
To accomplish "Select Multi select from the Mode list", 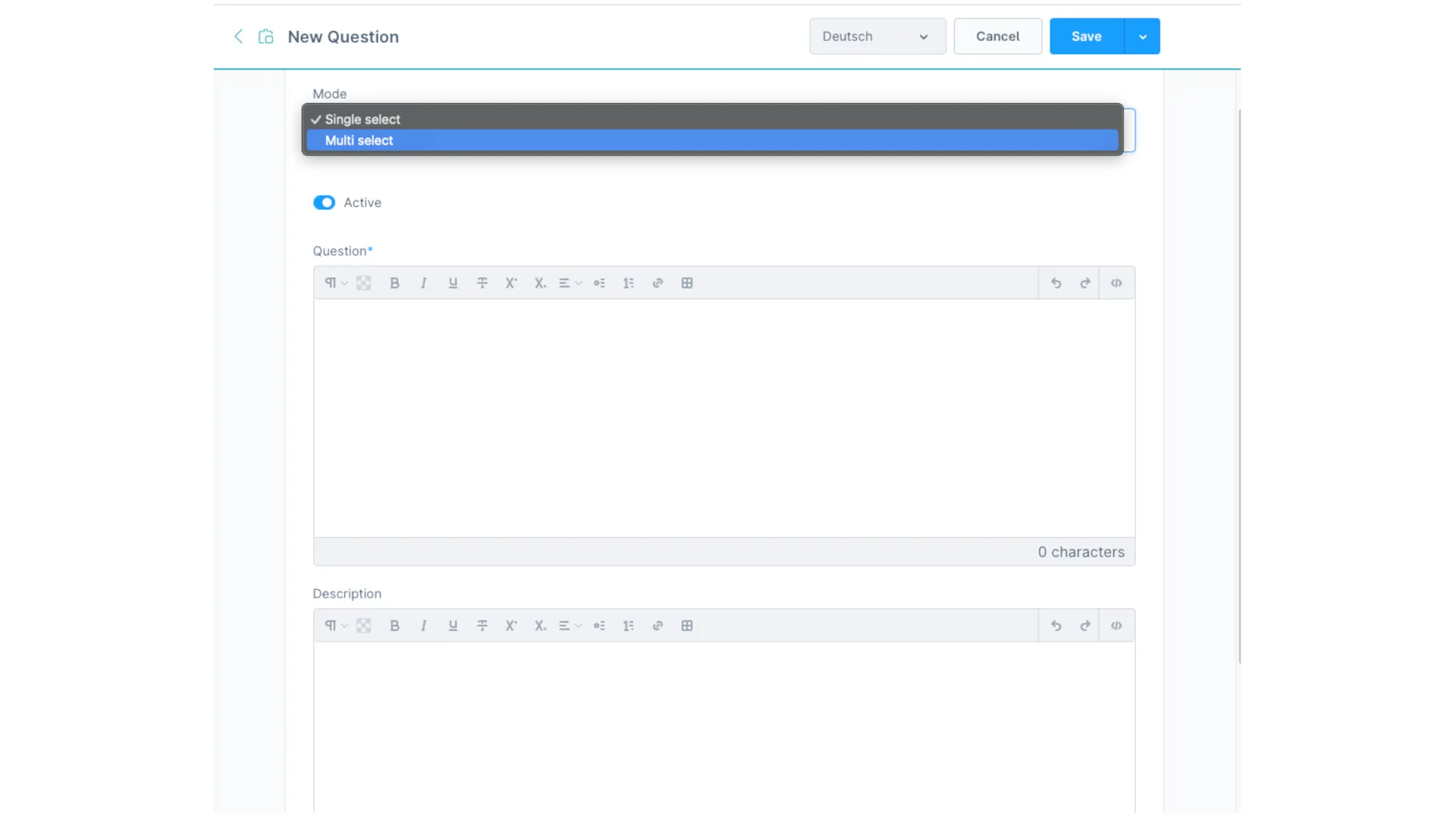I will [x=359, y=140].
